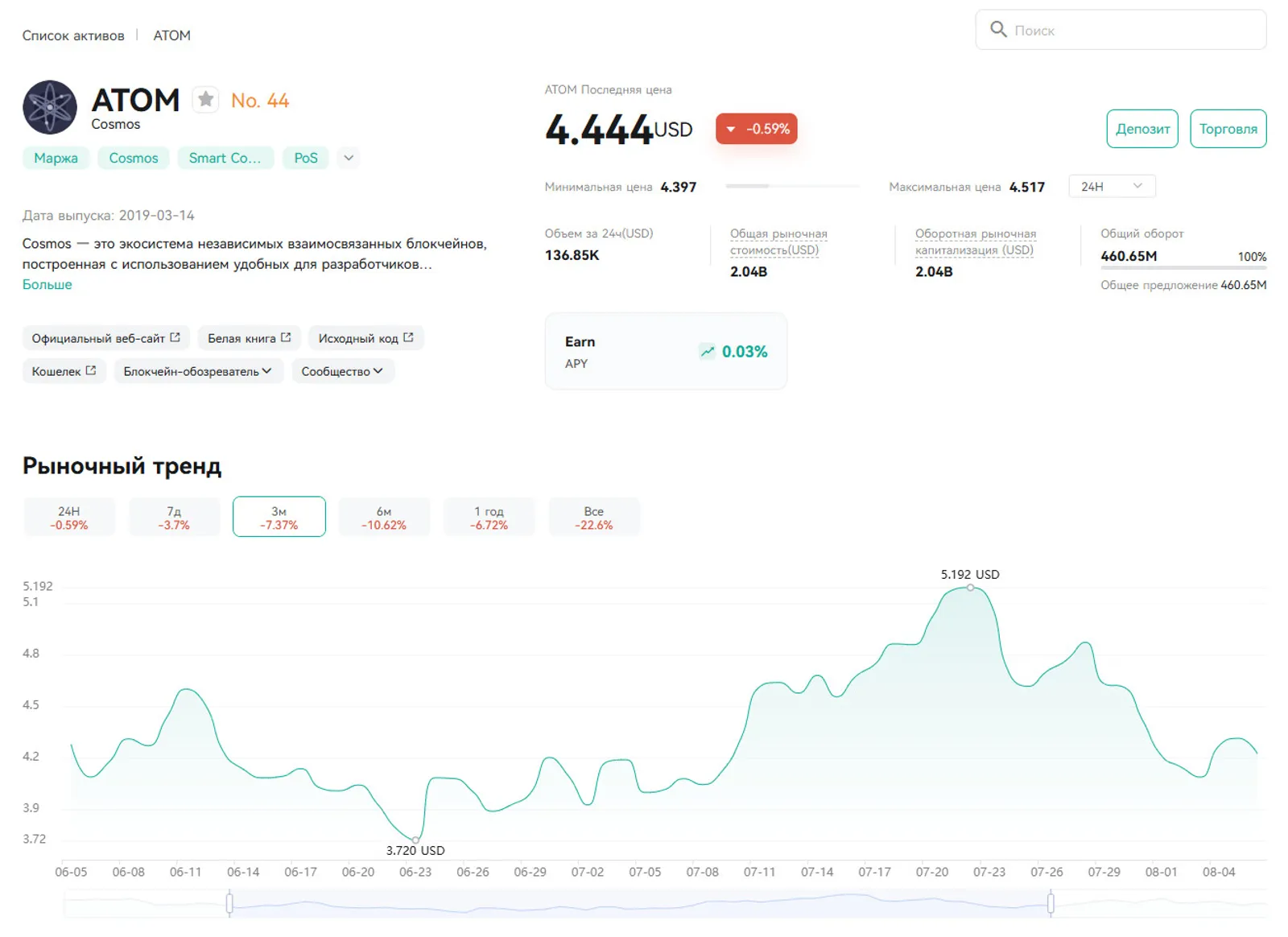1288x937 pixels.
Task: Click the Общий оборот progress bar
Action: tap(1183, 267)
